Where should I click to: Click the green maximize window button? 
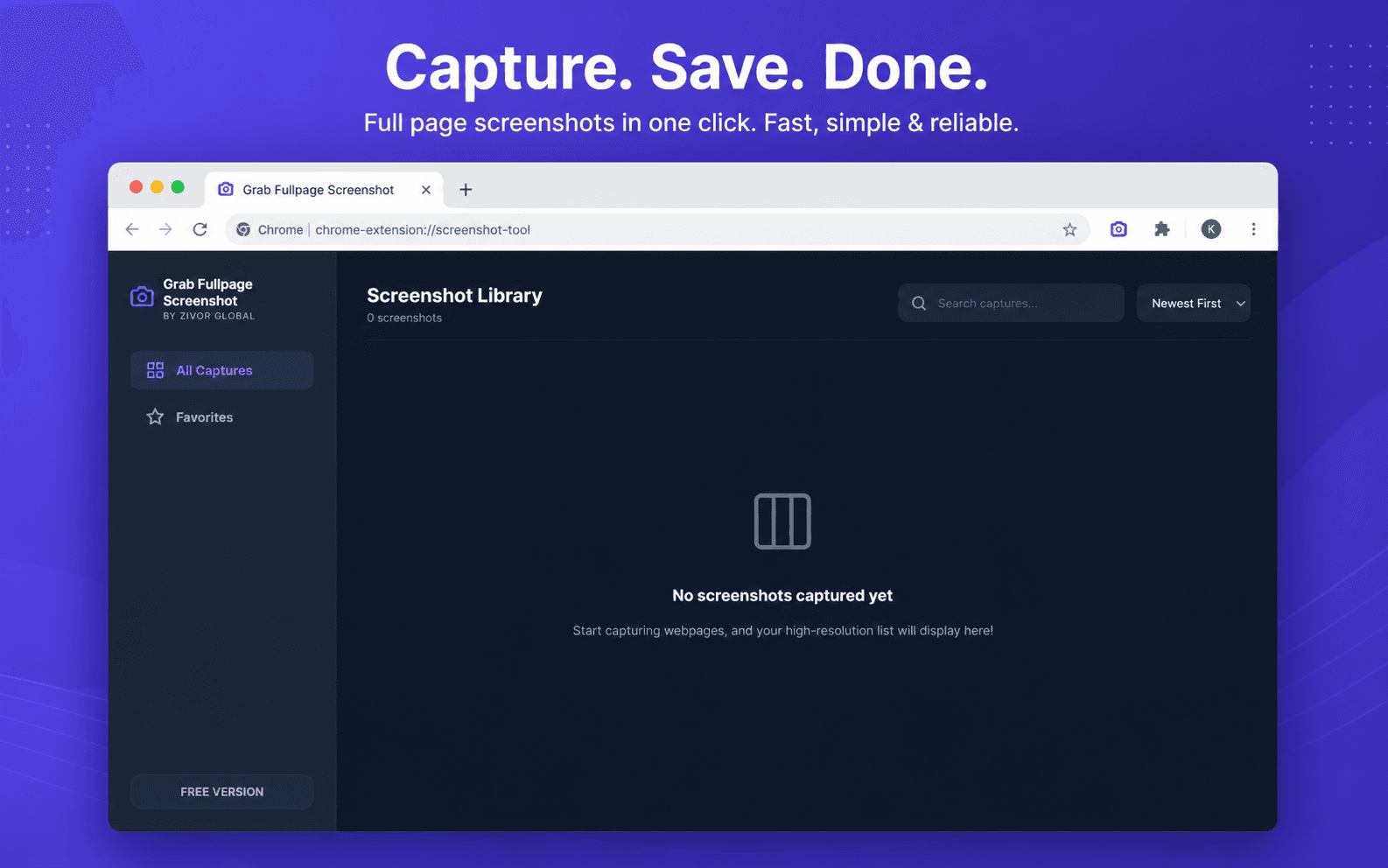[178, 187]
